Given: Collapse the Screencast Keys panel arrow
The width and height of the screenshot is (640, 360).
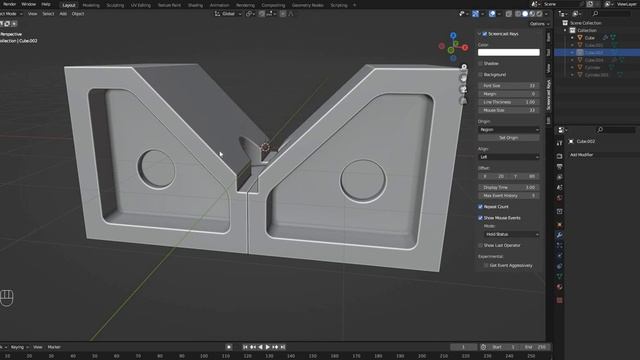Looking at the screenshot, I should [480, 34].
